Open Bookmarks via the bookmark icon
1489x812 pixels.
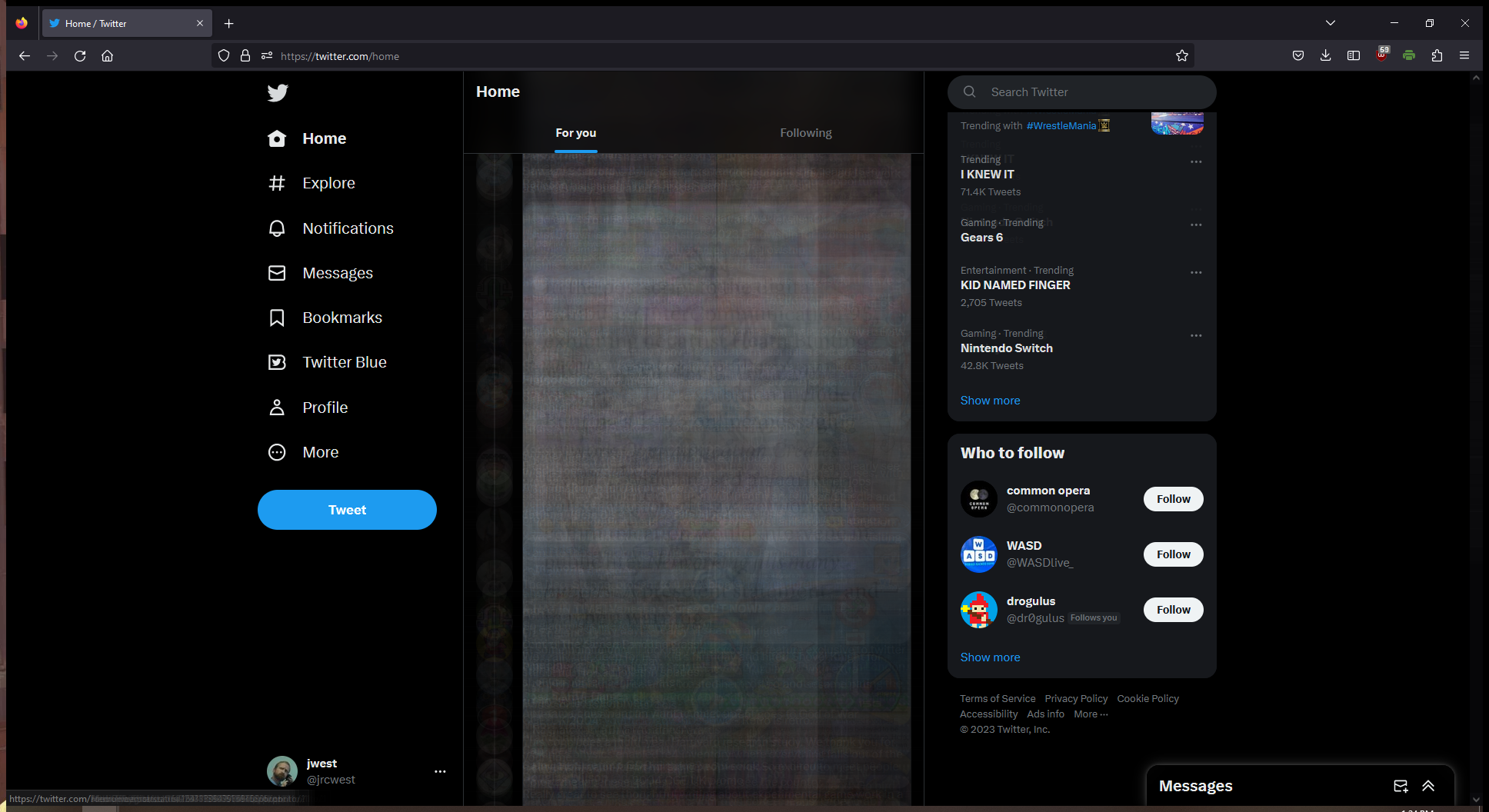[x=277, y=318]
